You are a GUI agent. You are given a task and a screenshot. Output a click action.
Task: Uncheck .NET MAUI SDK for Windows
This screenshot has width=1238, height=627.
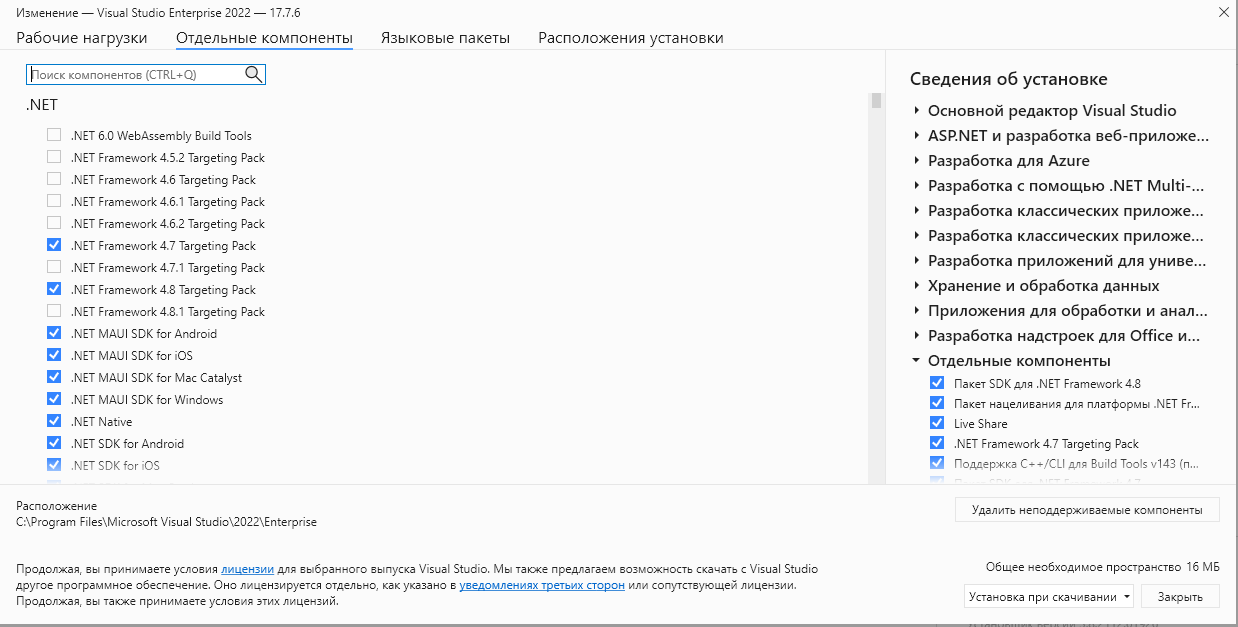click(x=54, y=399)
